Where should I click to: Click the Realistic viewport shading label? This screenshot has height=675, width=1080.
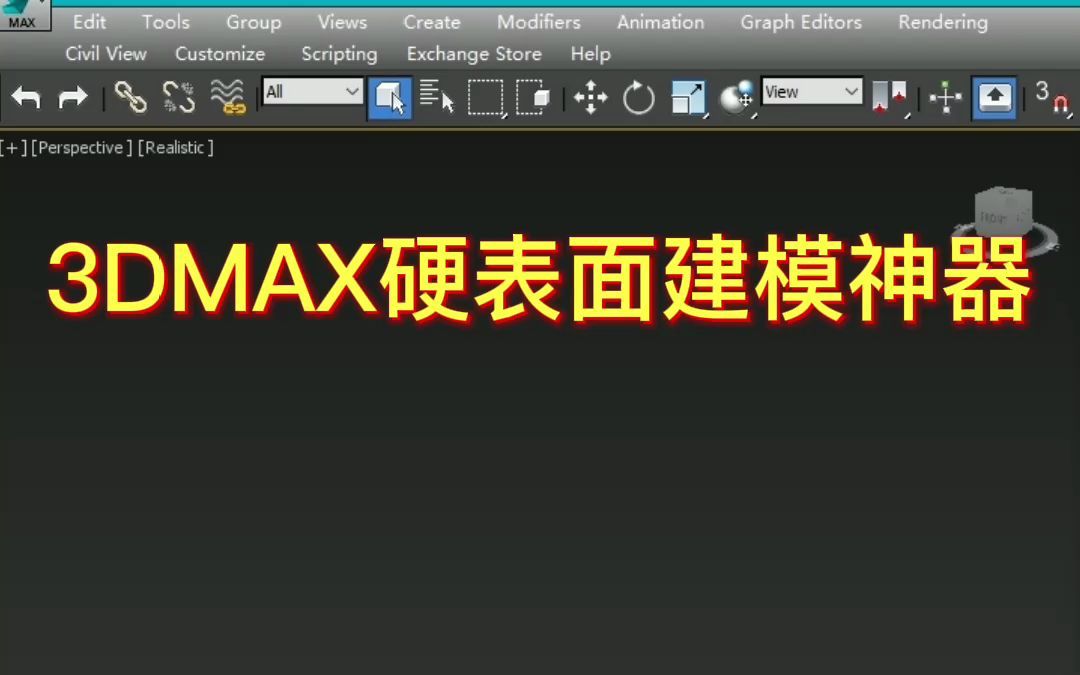176,147
